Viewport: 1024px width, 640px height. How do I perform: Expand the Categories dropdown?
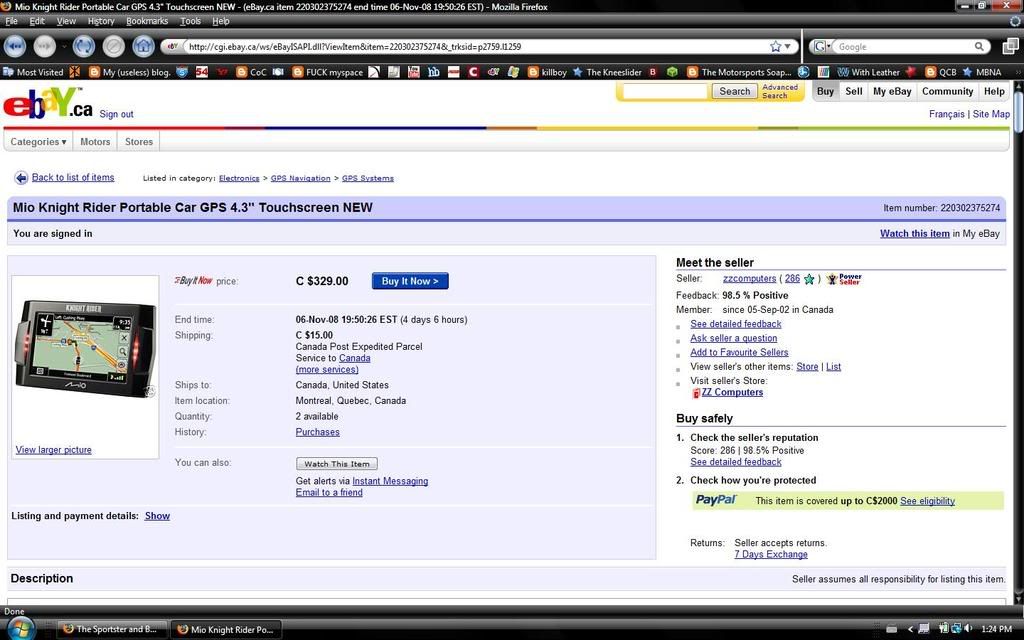[x=38, y=142]
